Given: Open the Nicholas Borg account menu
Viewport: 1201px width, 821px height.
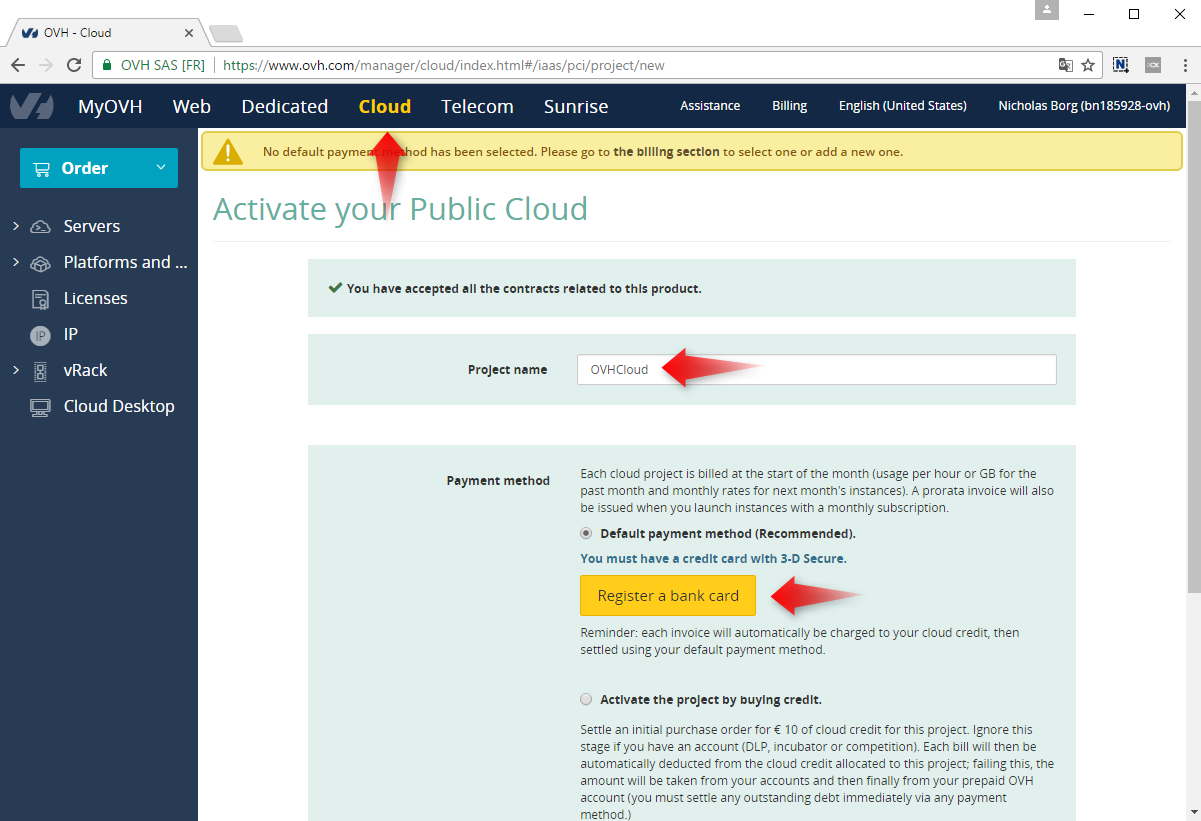Looking at the screenshot, I should pyautogui.click(x=1084, y=105).
